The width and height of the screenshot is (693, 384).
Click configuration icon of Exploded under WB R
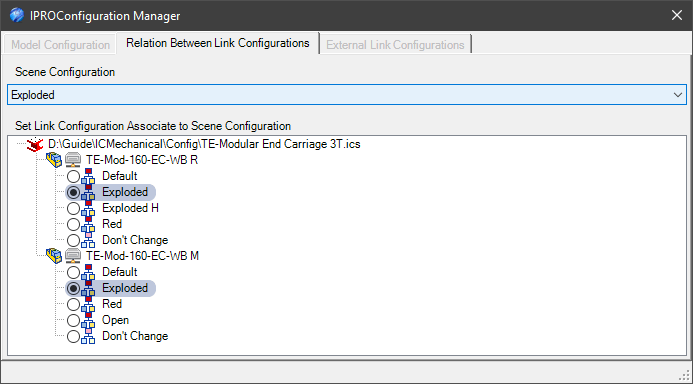pos(88,192)
